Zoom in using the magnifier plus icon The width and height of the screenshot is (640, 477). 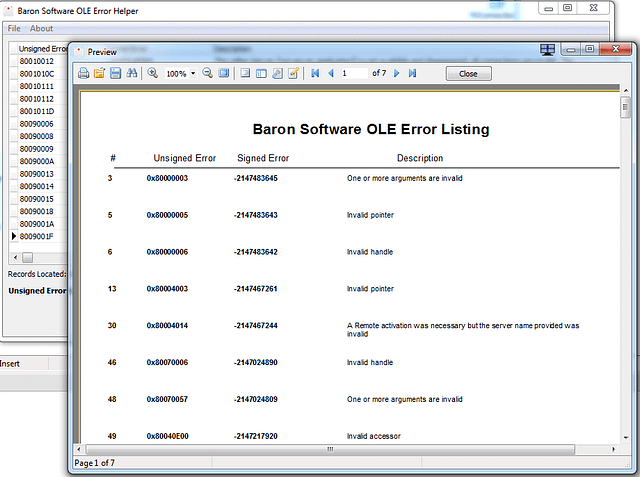click(x=153, y=73)
